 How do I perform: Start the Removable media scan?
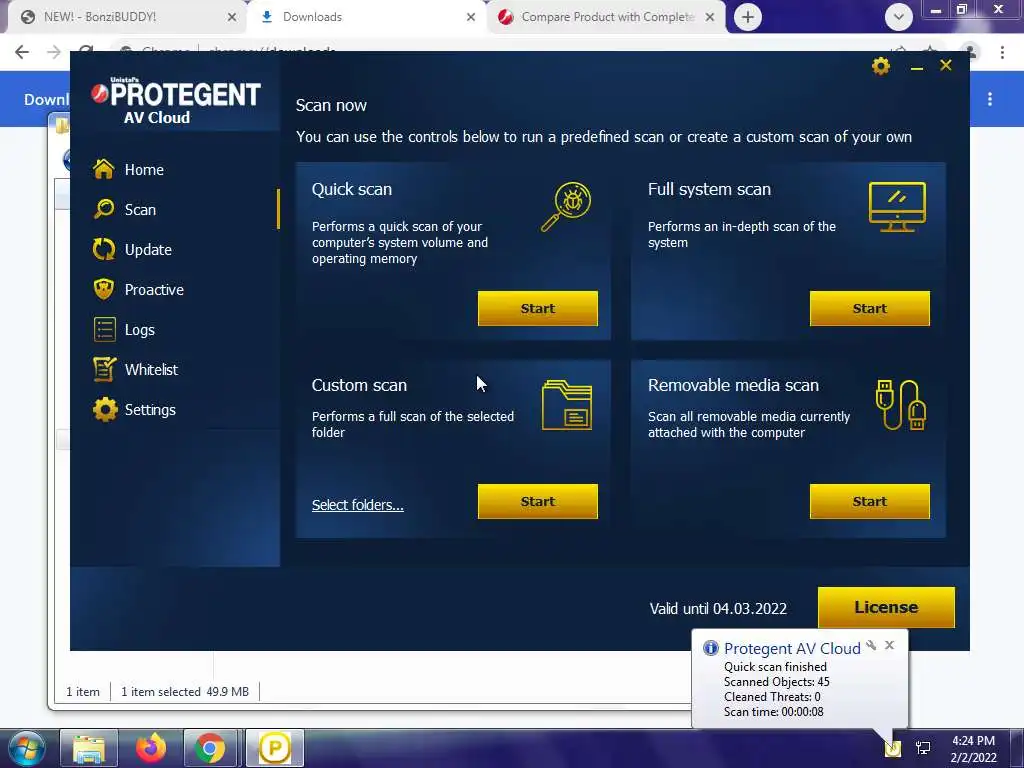(x=869, y=502)
